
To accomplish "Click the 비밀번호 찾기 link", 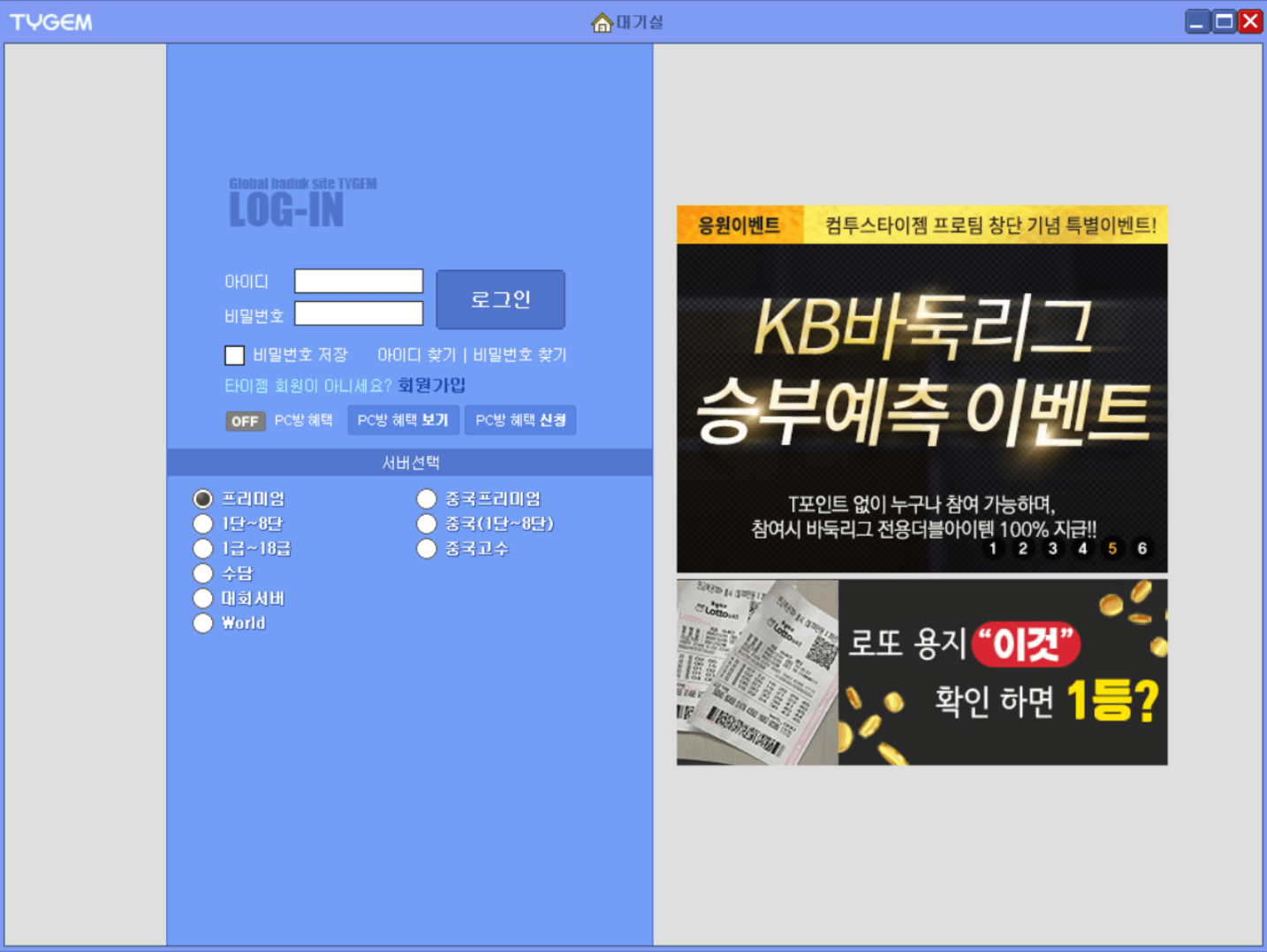I will 521,355.
